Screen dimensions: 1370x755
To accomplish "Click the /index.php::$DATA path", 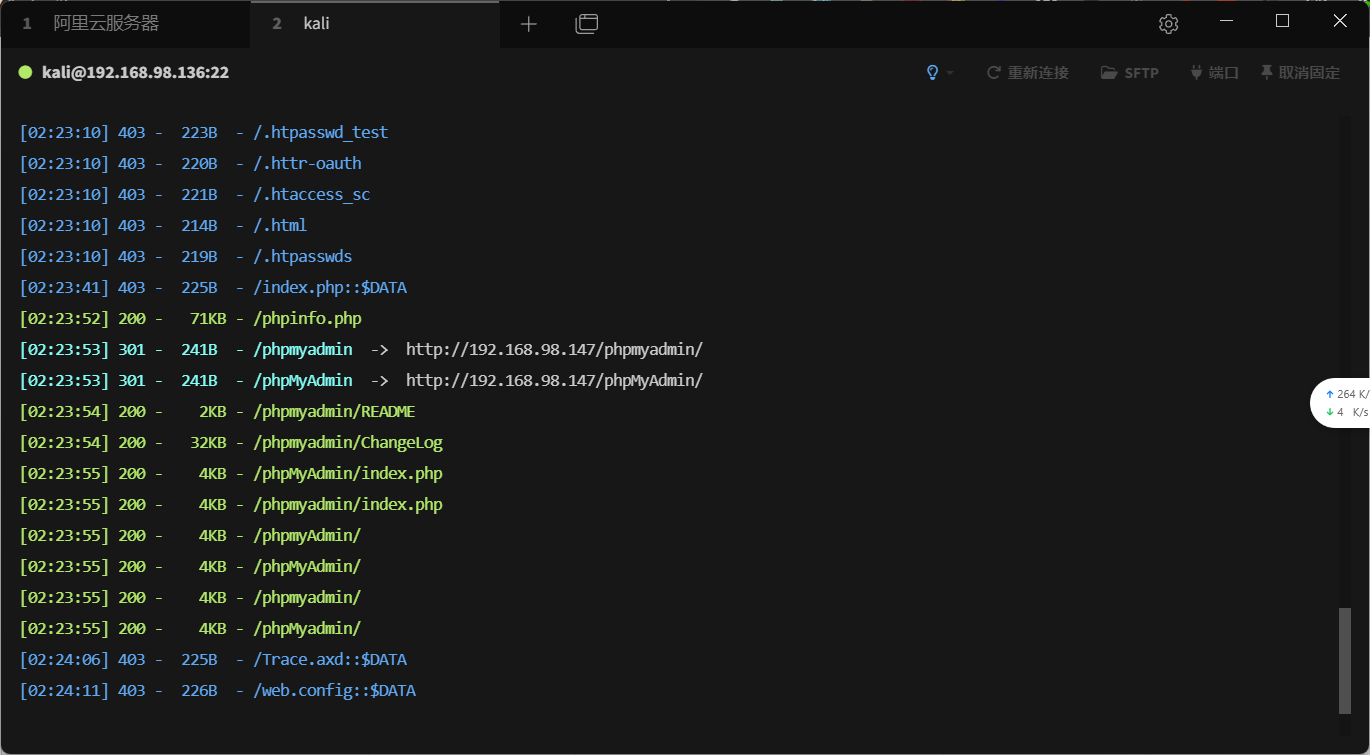I will coord(330,288).
